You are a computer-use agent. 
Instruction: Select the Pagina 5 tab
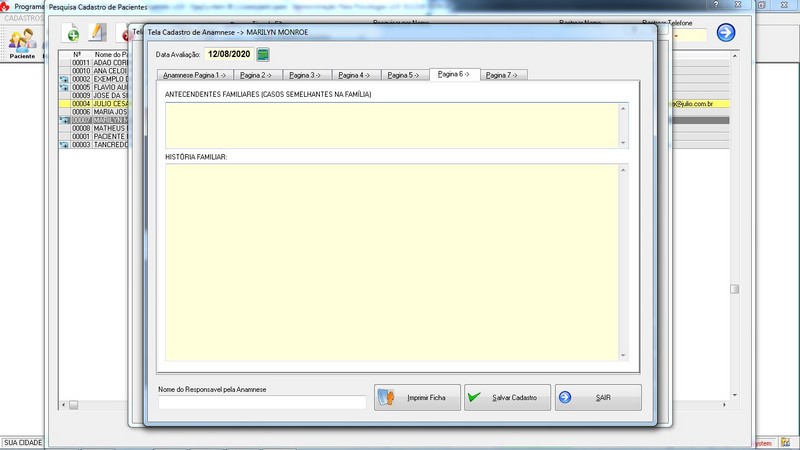pos(403,75)
